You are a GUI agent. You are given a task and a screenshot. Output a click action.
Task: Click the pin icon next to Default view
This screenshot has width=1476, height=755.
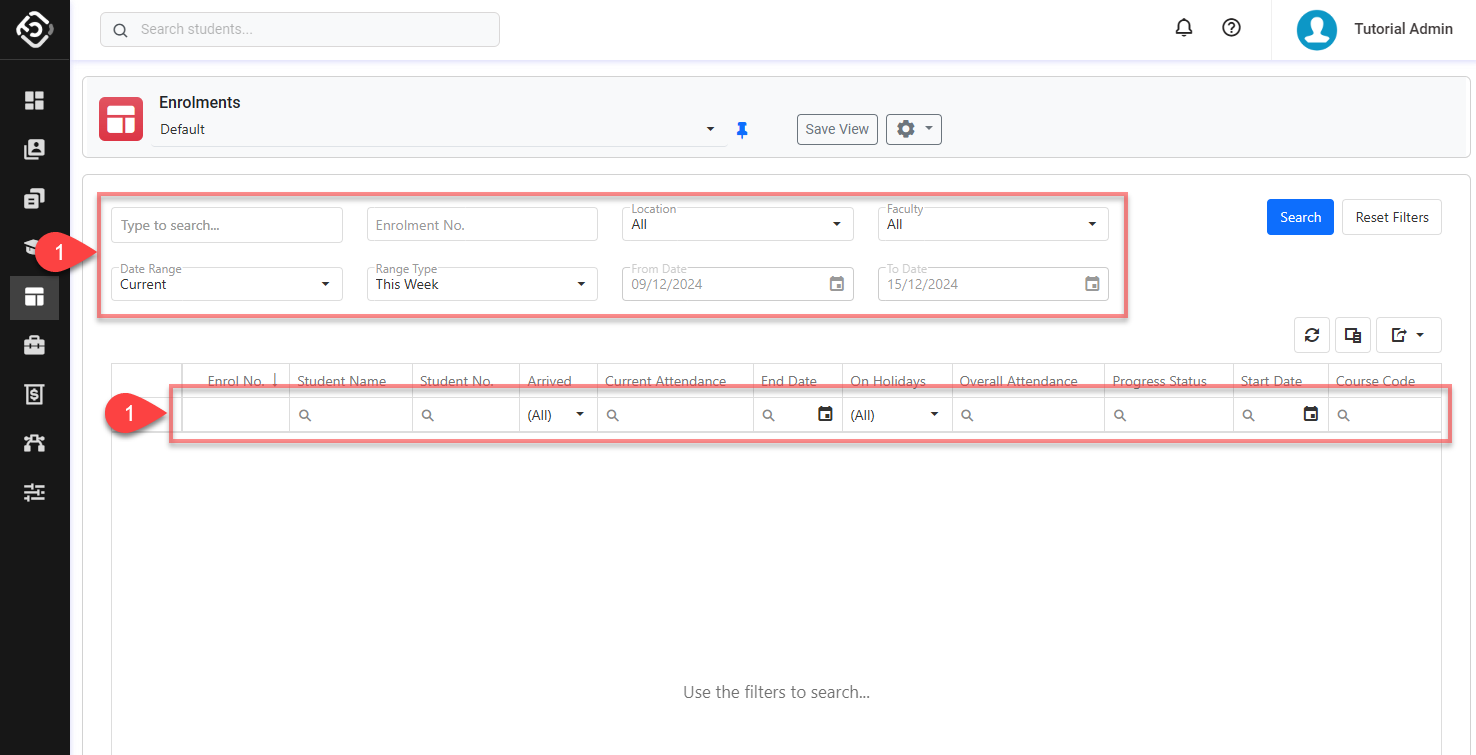coord(742,130)
